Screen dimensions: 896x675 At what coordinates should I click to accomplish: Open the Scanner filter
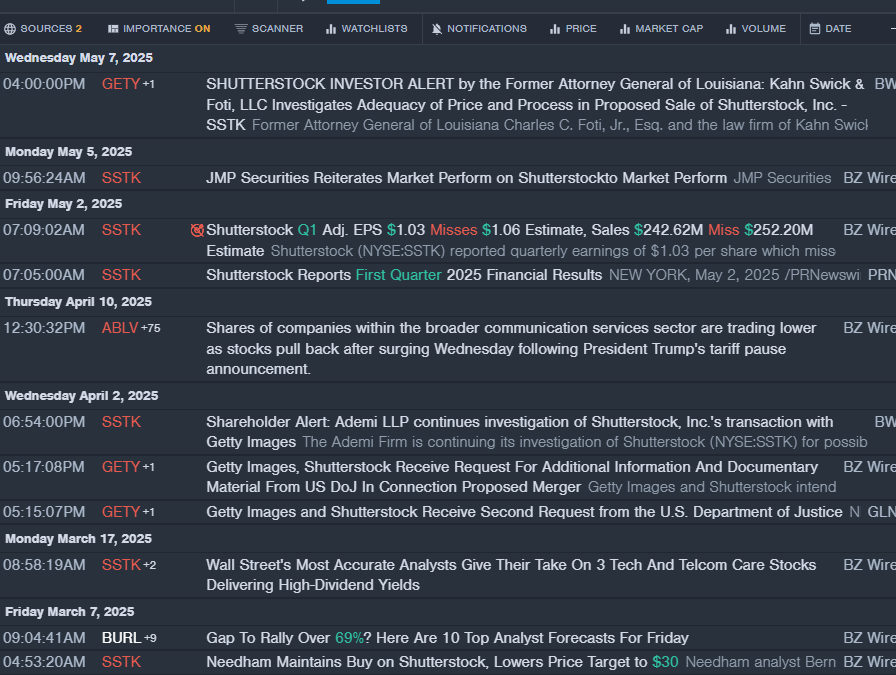point(269,29)
